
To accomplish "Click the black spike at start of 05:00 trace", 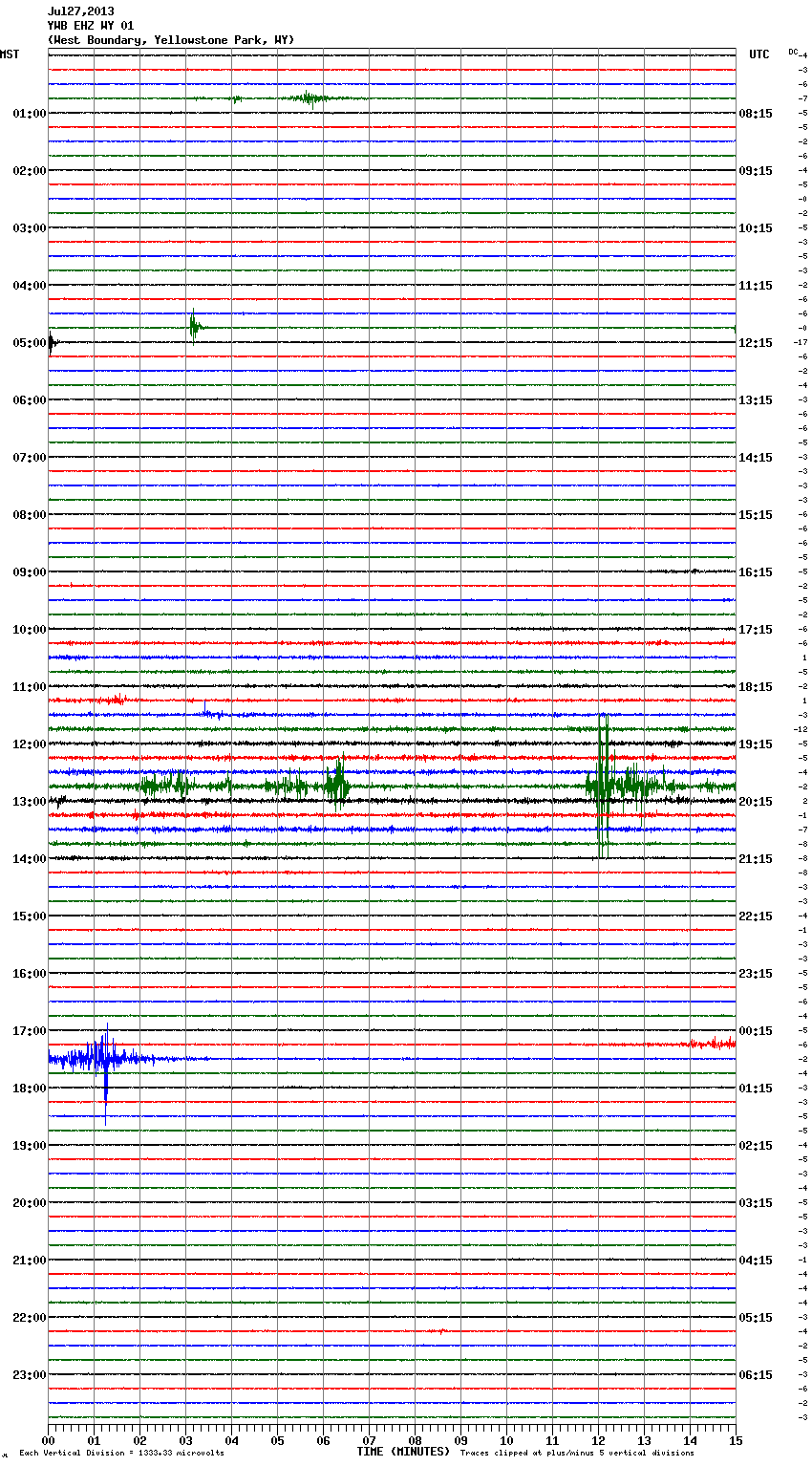I will (x=52, y=343).
